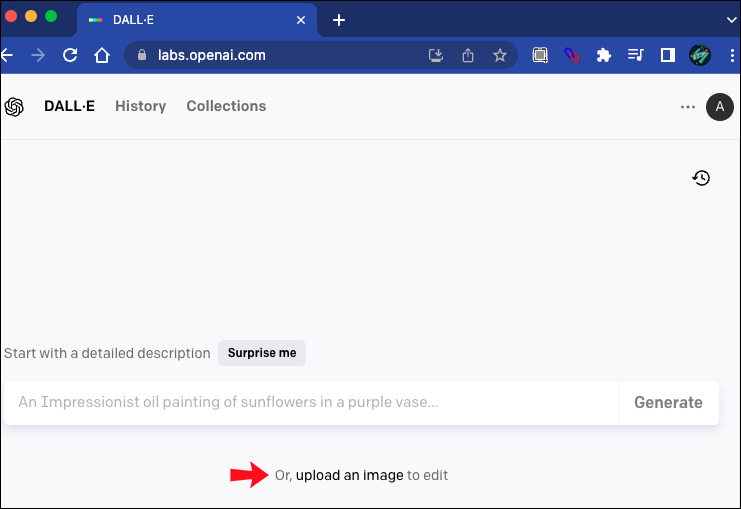741x509 pixels.
Task: Reload the page
Action: (70, 56)
